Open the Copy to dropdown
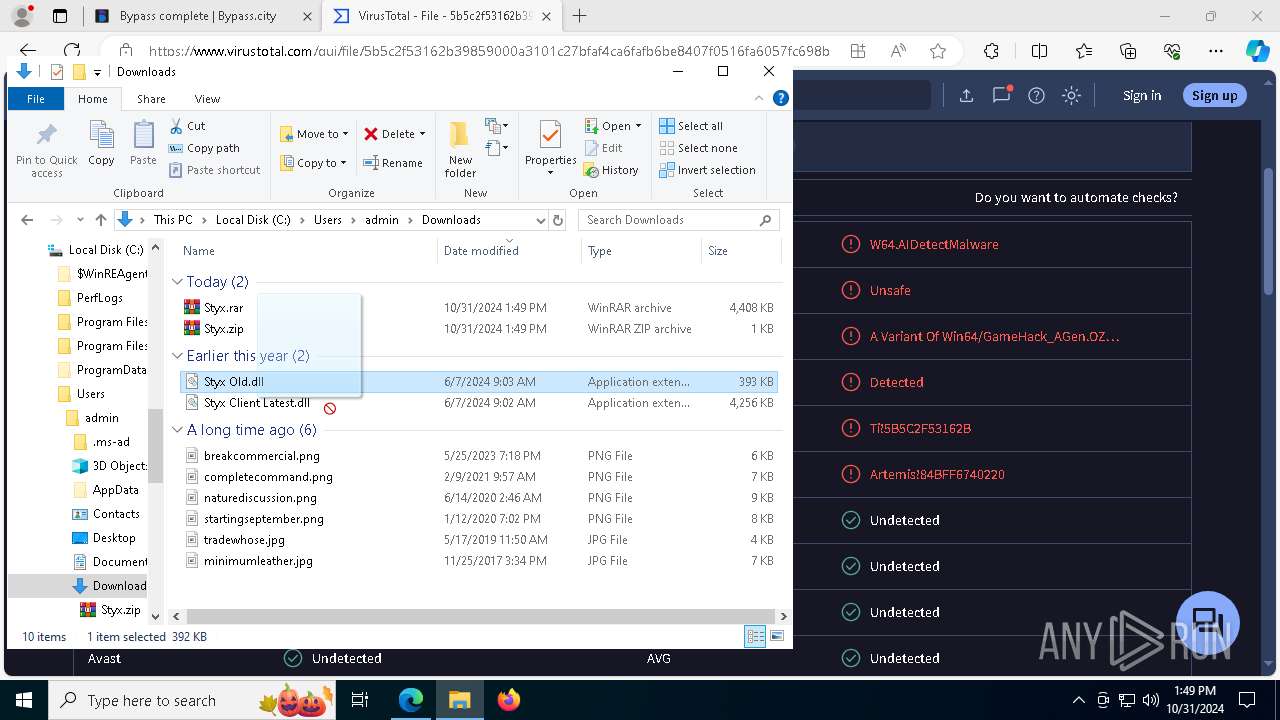1280x720 pixels. [x=313, y=163]
